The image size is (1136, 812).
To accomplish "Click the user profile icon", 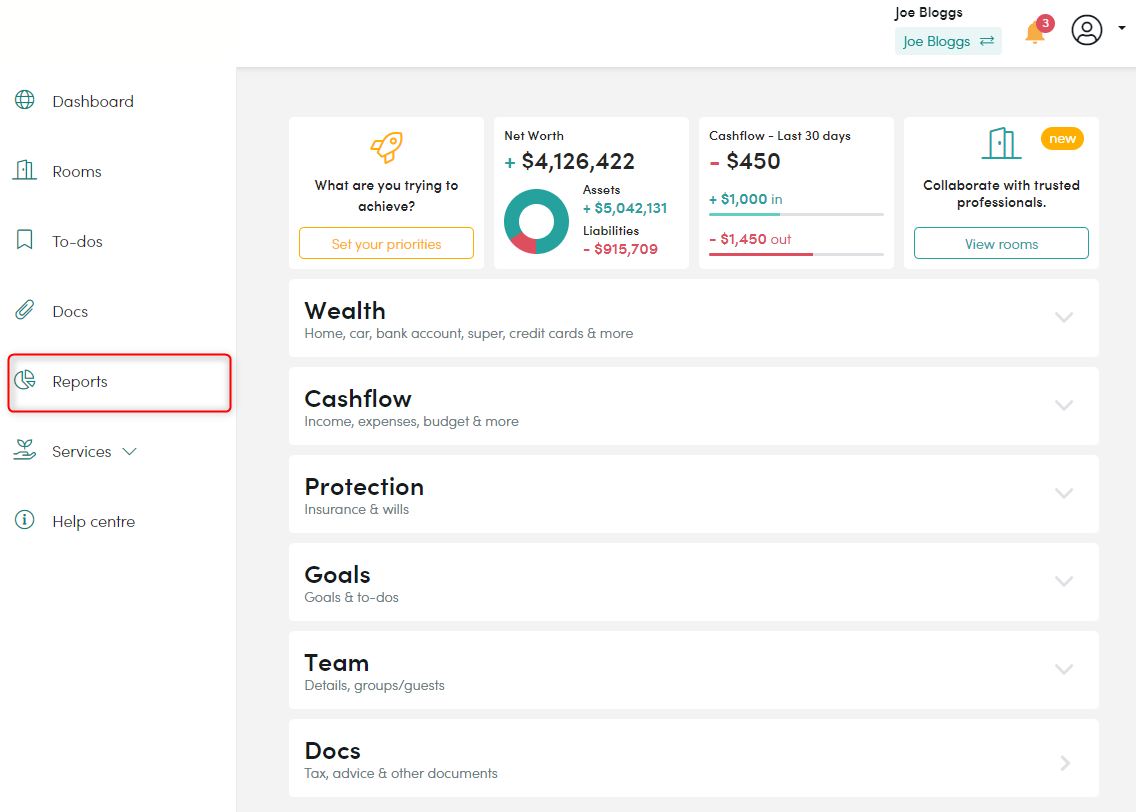I will [x=1087, y=30].
